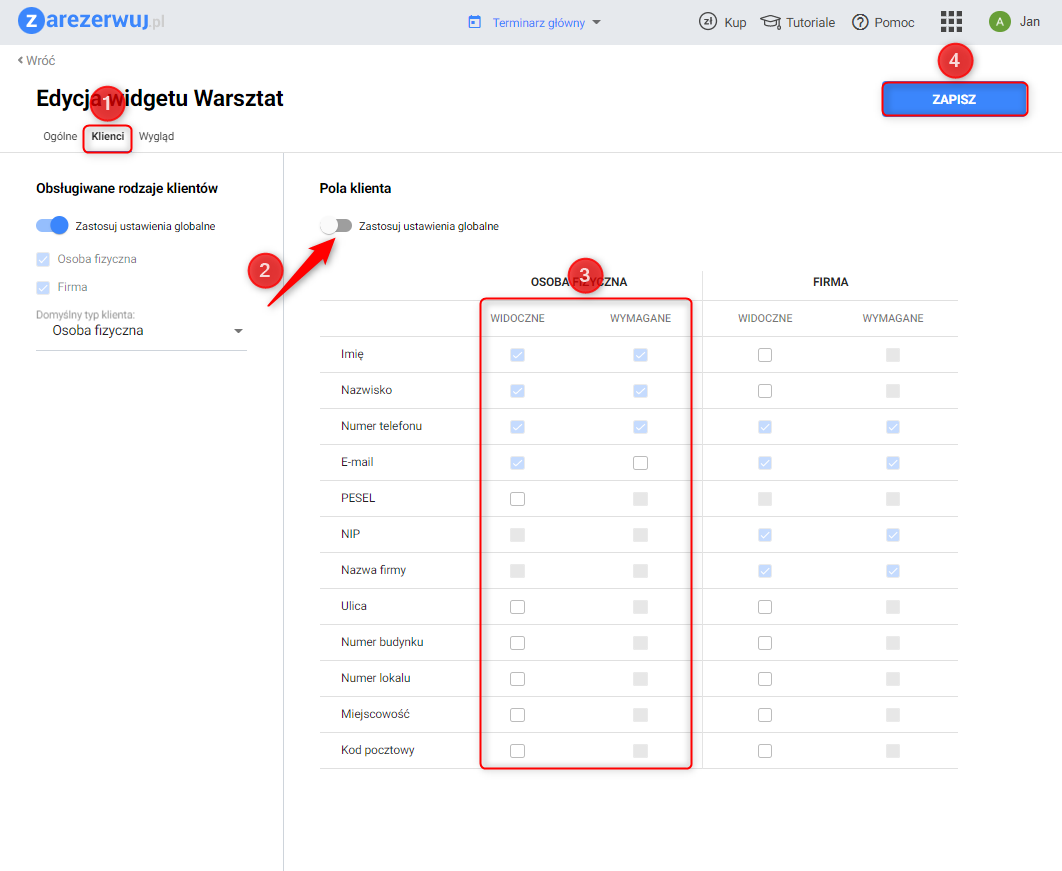Enable Numer budynku visible for Osoba fizyczna
Screen dimensions: 1062x871
click(517, 643)
